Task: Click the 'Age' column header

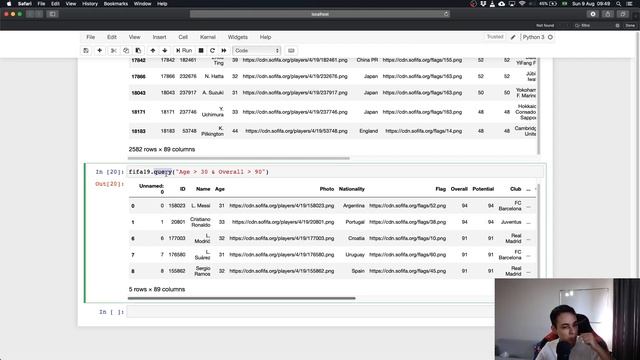Action: (x=220, y=189)
